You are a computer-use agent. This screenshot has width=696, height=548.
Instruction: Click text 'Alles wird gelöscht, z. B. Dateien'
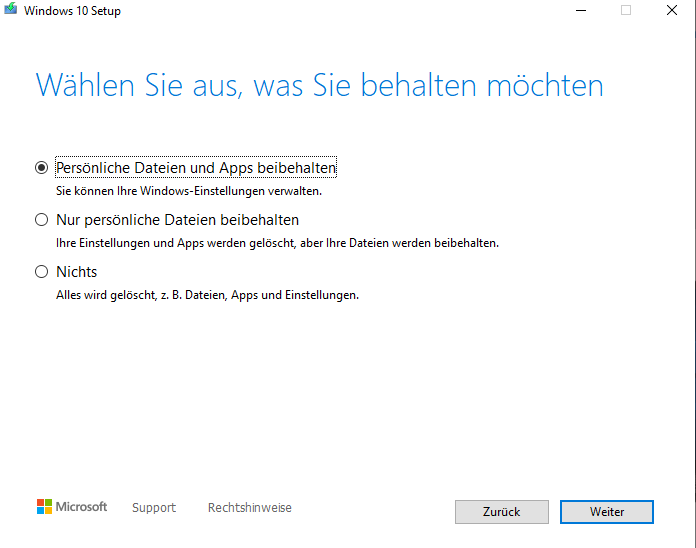click(142, 295)
